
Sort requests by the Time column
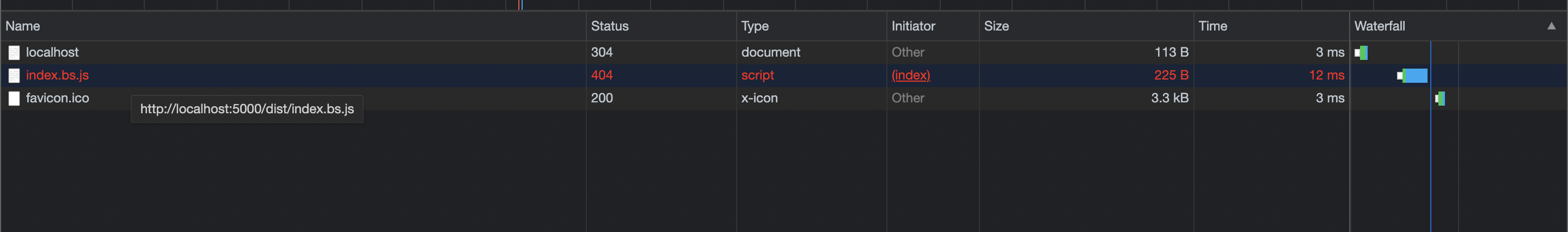pyautogui.click(x=1271, y=26)
